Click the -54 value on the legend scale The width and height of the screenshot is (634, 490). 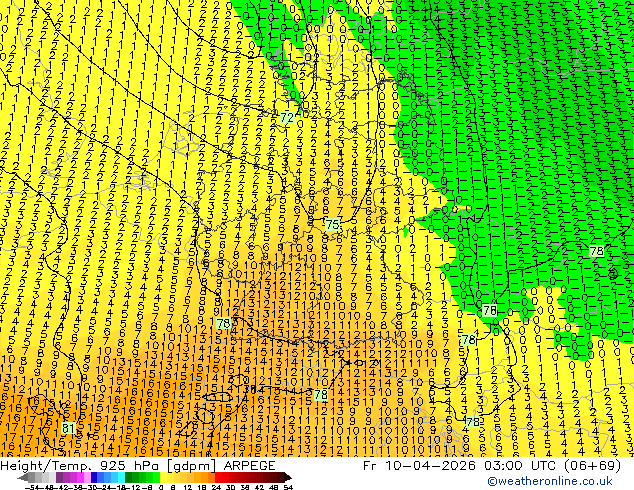tap(32, 487)
